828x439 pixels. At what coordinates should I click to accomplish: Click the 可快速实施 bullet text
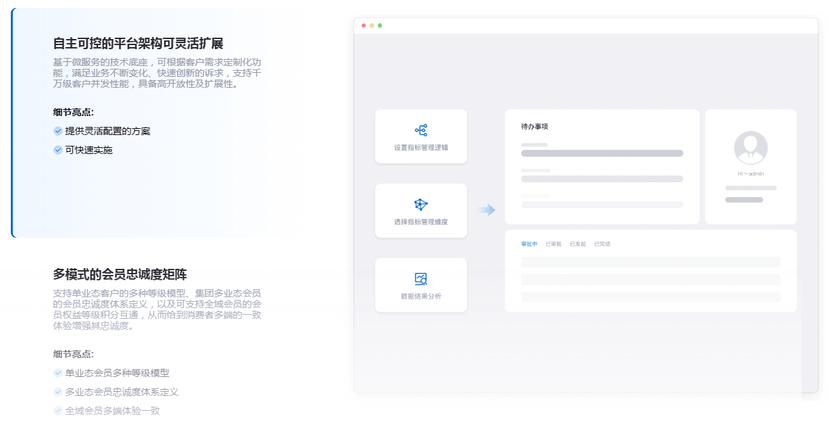89,150
